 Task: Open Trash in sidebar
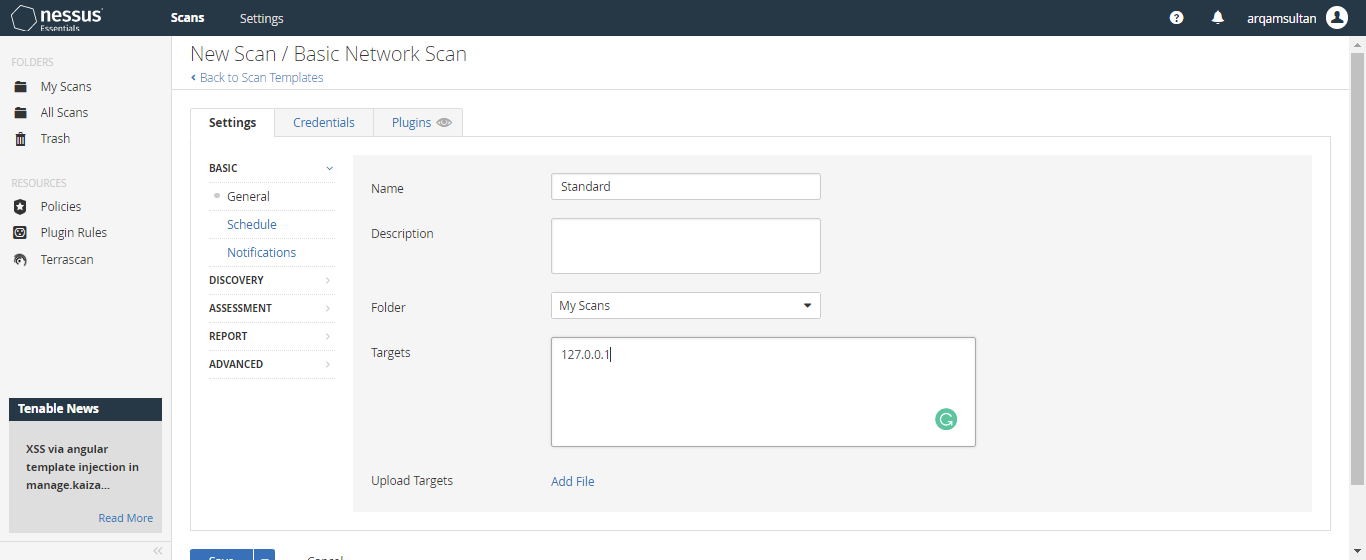[56, 139]
